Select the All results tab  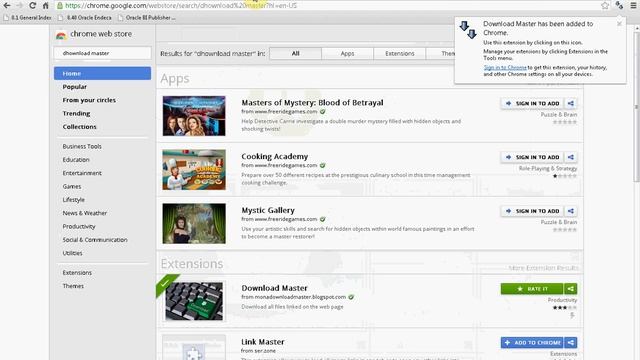coord(296,53)
